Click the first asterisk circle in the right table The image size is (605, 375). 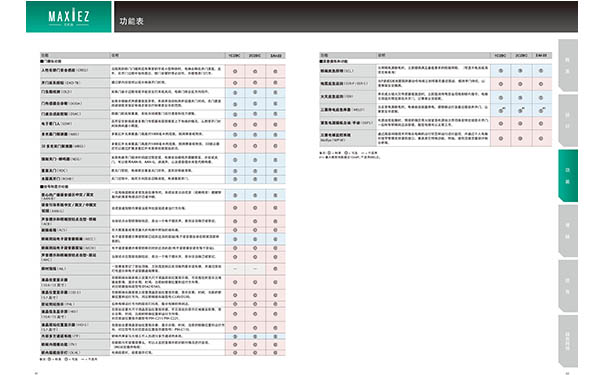[501, 110]
